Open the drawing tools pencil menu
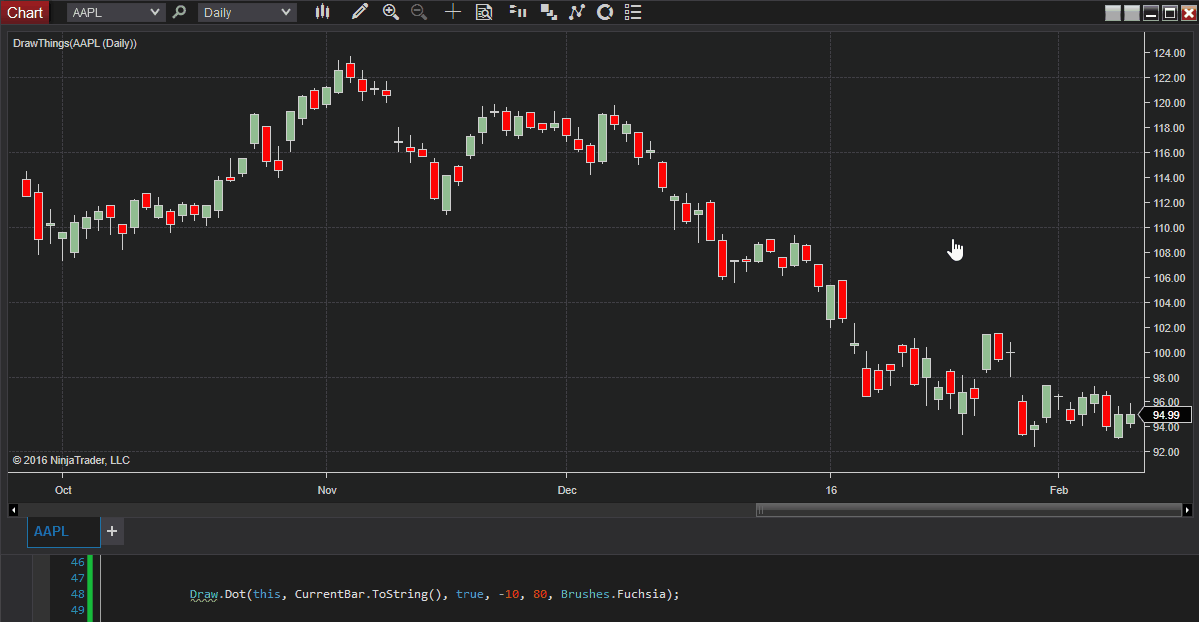Screen dimensions: 1199x622 pyautogui.click(x=359, y=11)
